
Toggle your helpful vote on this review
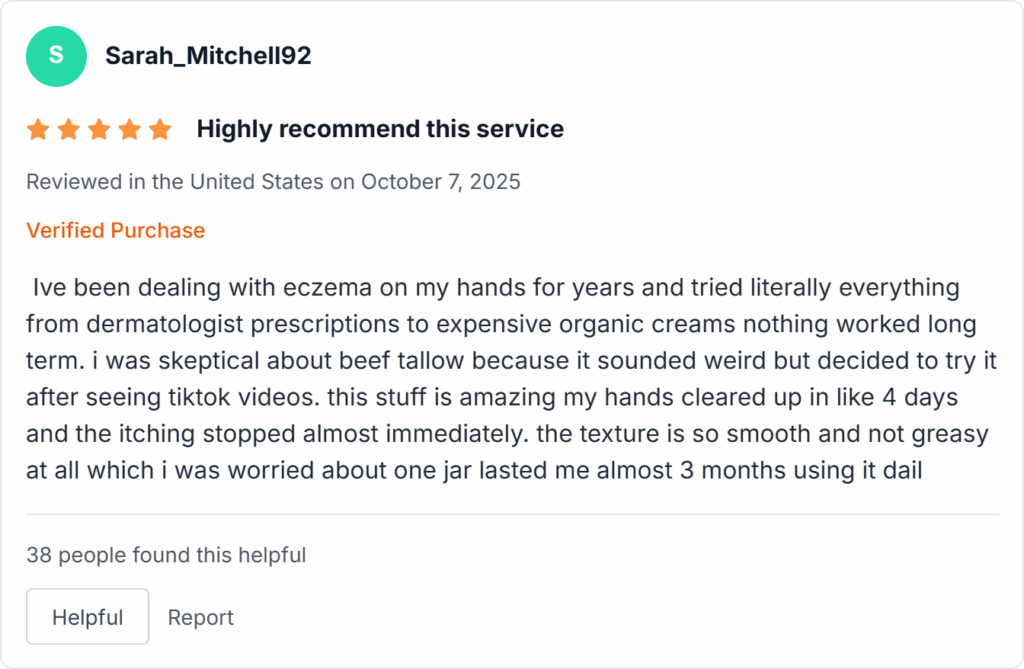(x=87, y=616)
